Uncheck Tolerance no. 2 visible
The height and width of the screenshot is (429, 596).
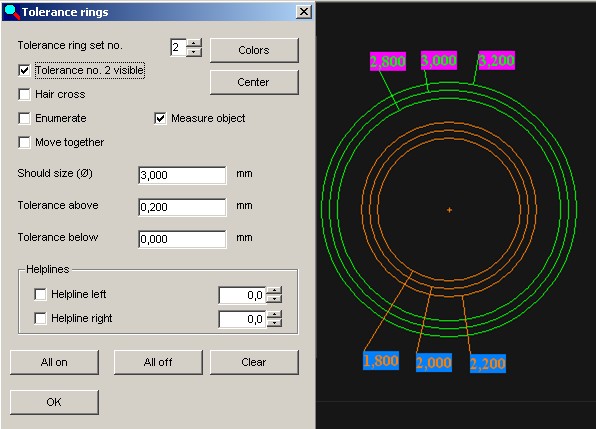click(x=24, y=70)
